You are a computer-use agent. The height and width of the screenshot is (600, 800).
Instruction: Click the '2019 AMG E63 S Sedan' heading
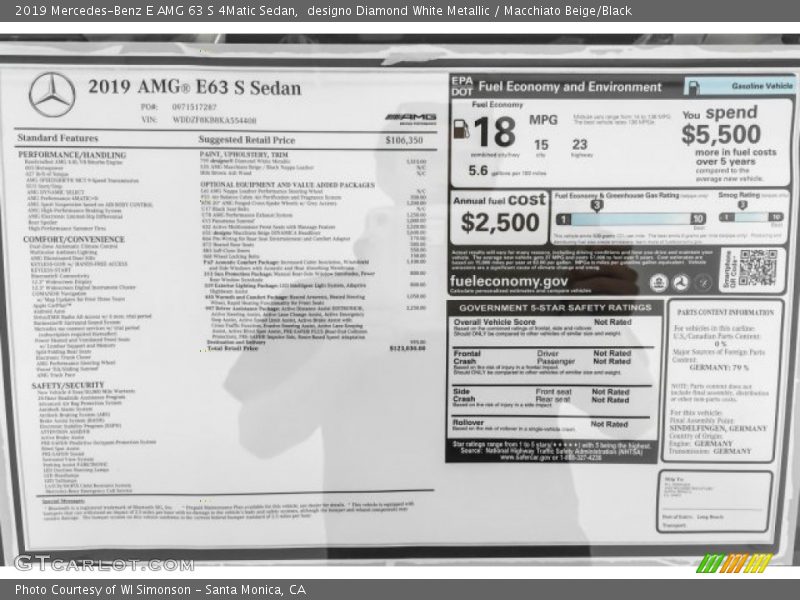tap(194, 87)
